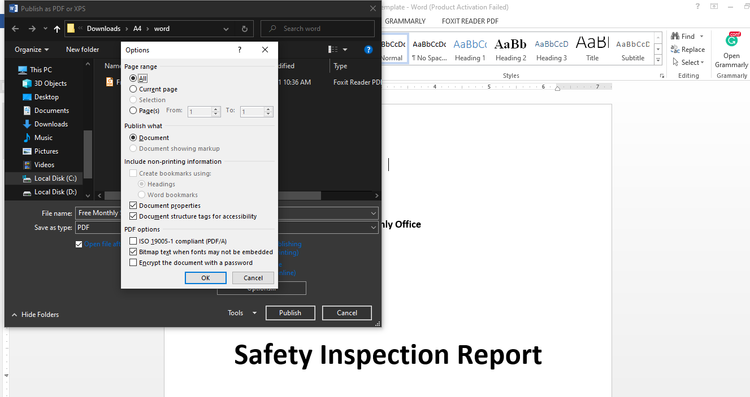This screenshot has height=397, width=750.
Task: Switch to the FOXIT READER PDF tab
Action: (470, 21)
